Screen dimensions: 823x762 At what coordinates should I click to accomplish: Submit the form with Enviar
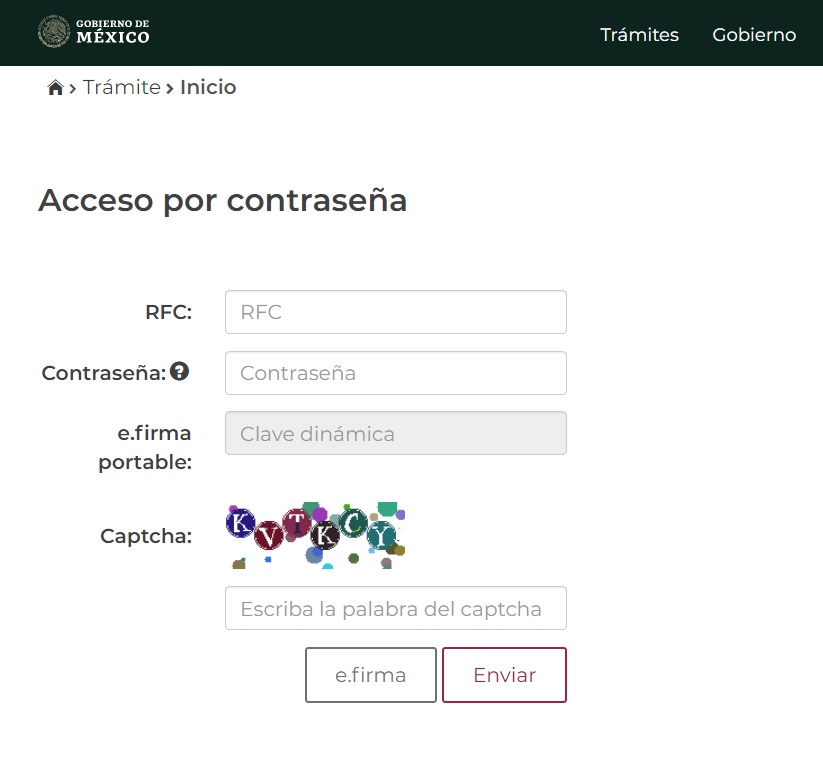[x=504, y=675]
